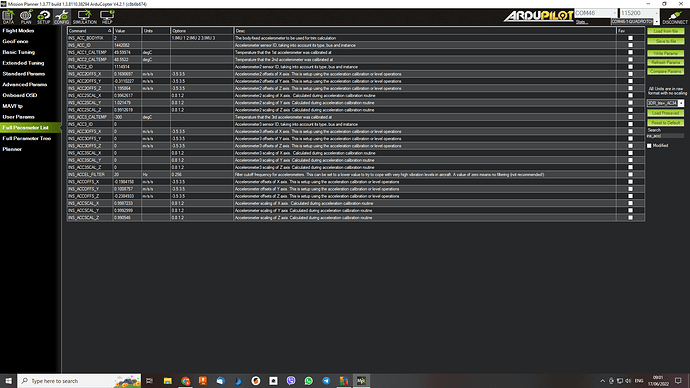Toggle favorite for INS_ACC2_ID
The height and width of the screenshot is (388, 690).
[x=630, y=67]
